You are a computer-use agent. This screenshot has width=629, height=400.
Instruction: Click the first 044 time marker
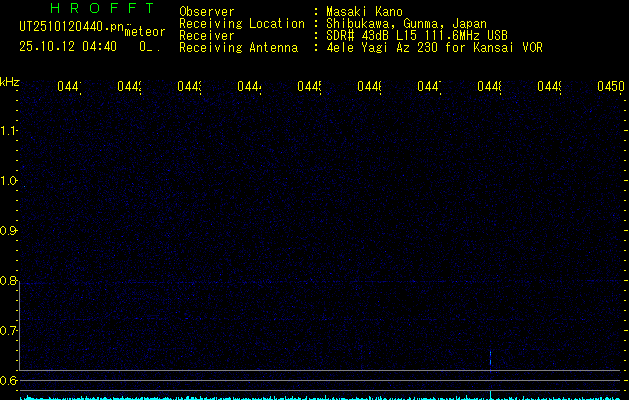(68, 88)
